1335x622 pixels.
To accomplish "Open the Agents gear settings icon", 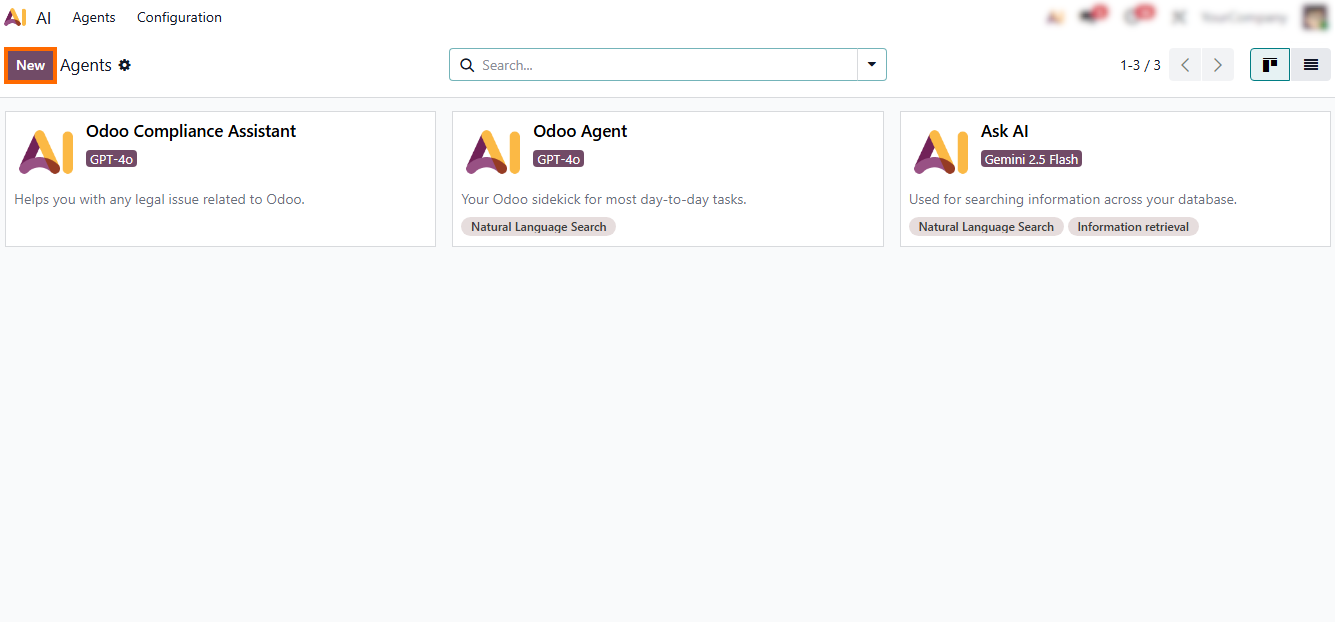I will tap(125, 65).
